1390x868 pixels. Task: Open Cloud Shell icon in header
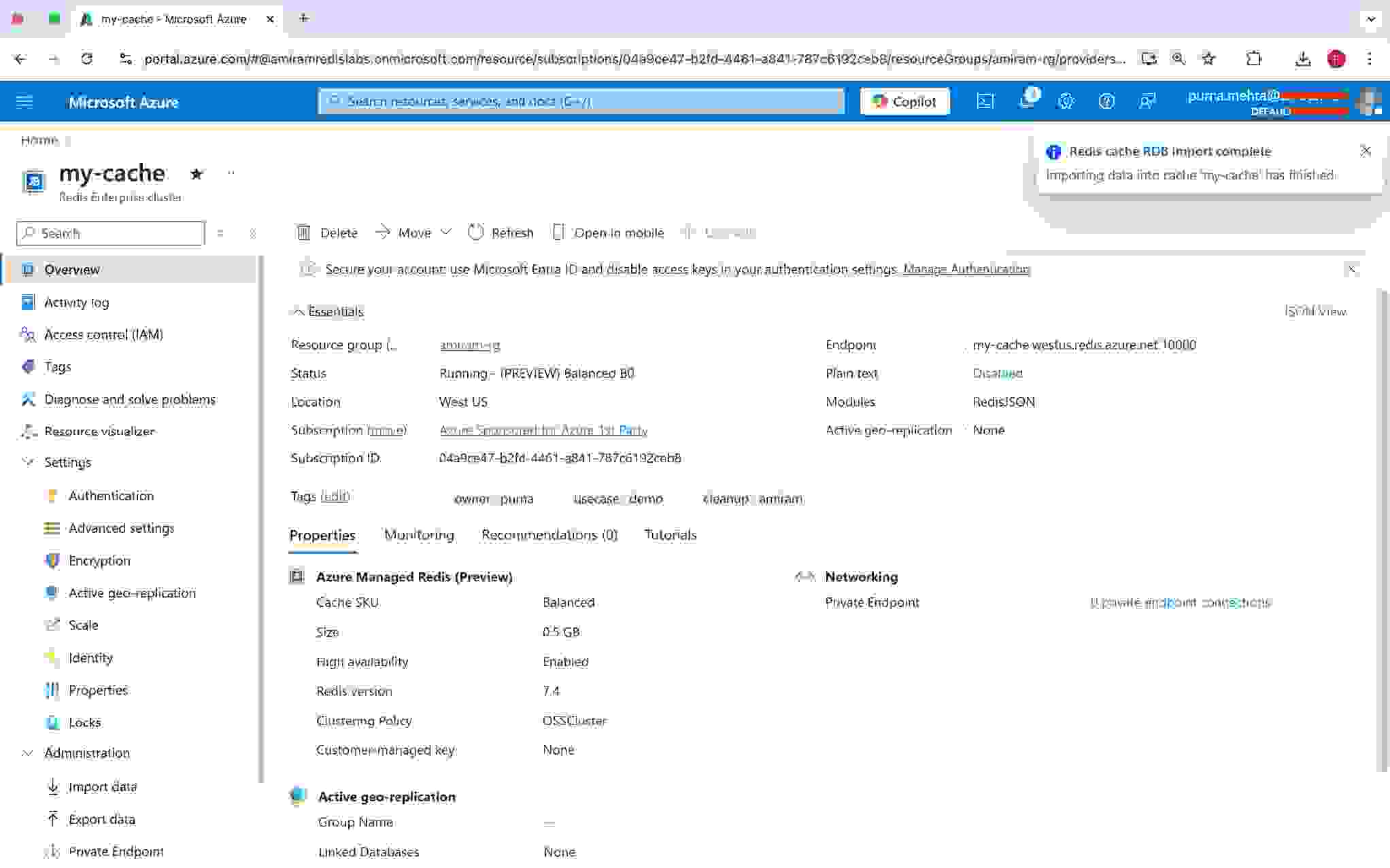pos(985,102)
